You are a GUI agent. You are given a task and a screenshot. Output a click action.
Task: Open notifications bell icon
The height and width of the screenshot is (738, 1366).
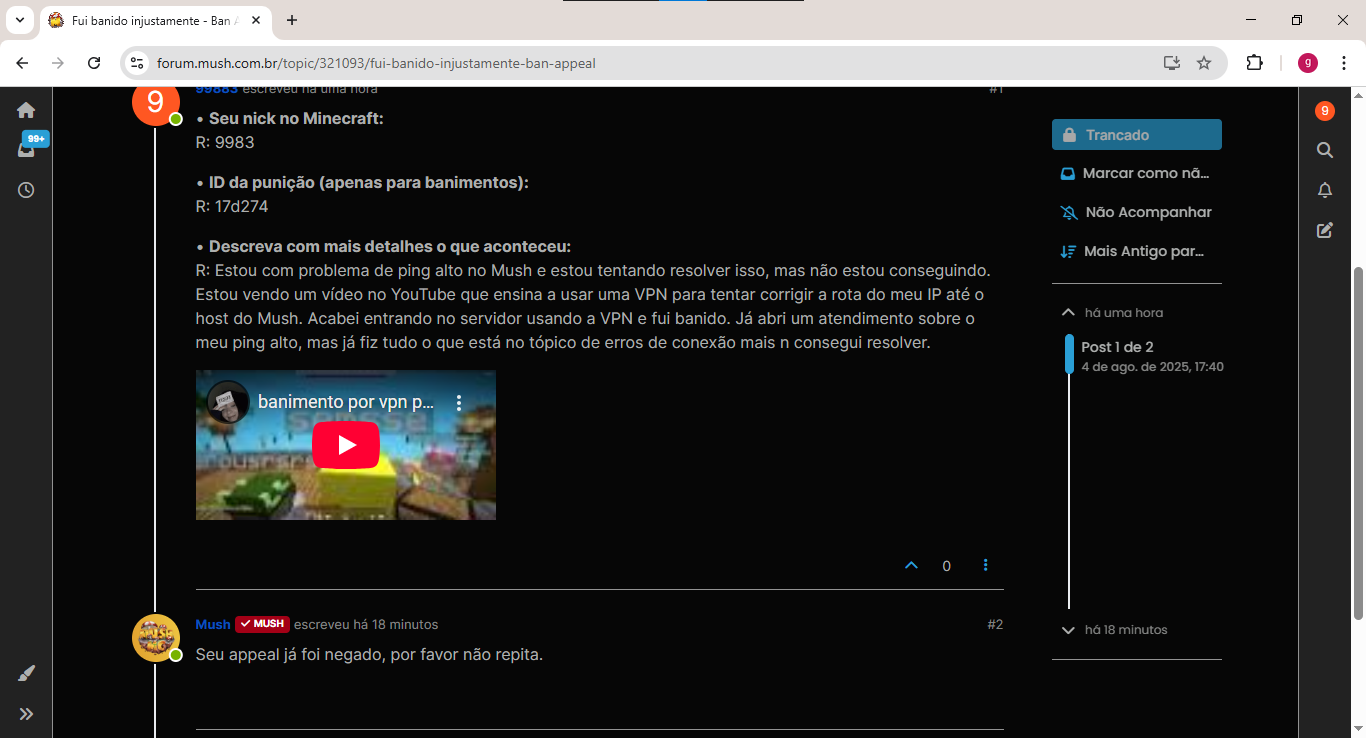click(1325, 190)
